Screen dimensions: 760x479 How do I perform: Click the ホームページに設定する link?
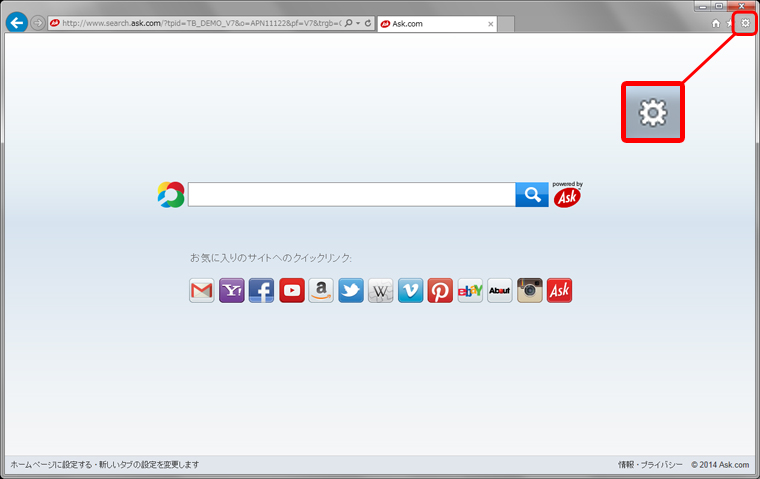(x=51, y=464)
